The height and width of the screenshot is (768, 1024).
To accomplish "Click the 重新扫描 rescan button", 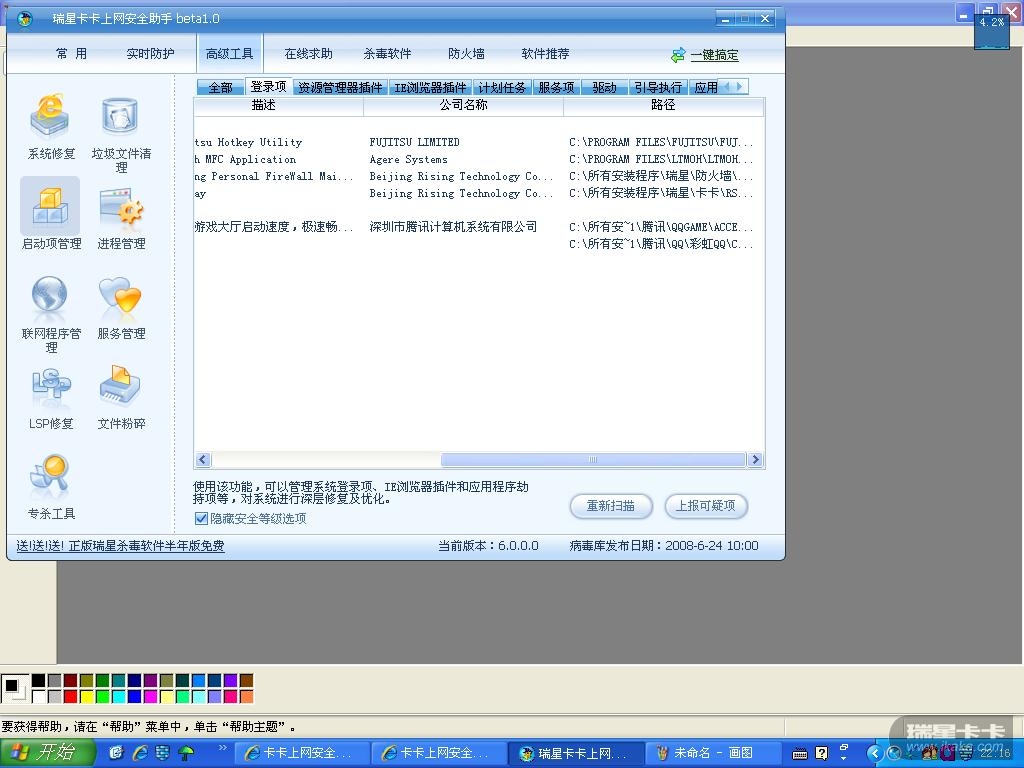I will [611, 506].
